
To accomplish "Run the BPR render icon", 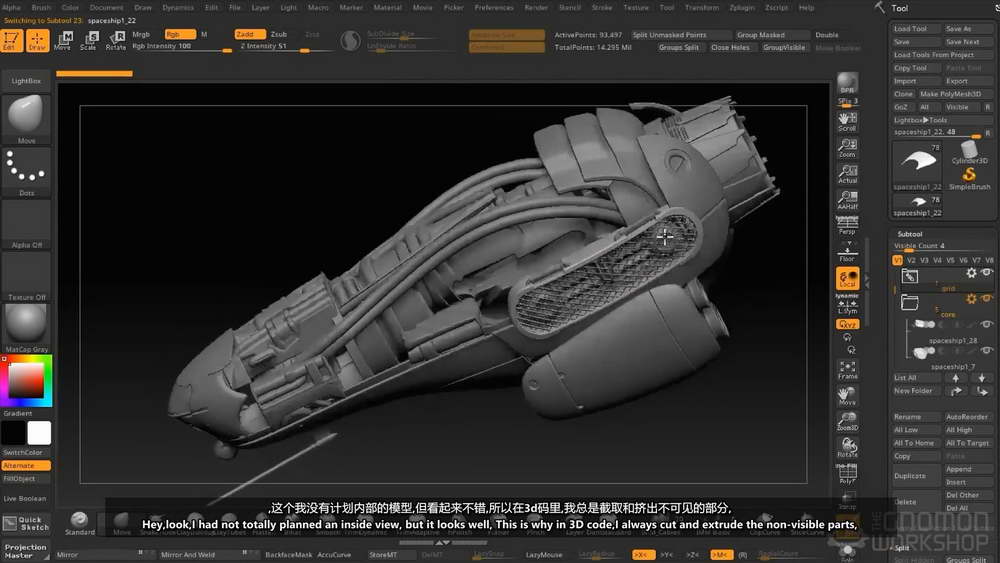I will pyautogui.click(x=848, y=84).
